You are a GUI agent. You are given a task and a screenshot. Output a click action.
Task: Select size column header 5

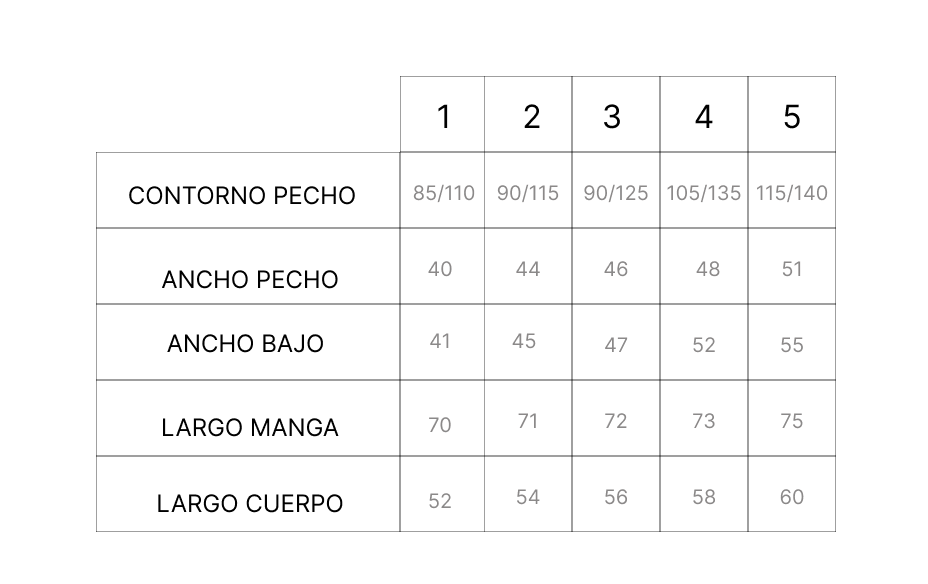792,117
